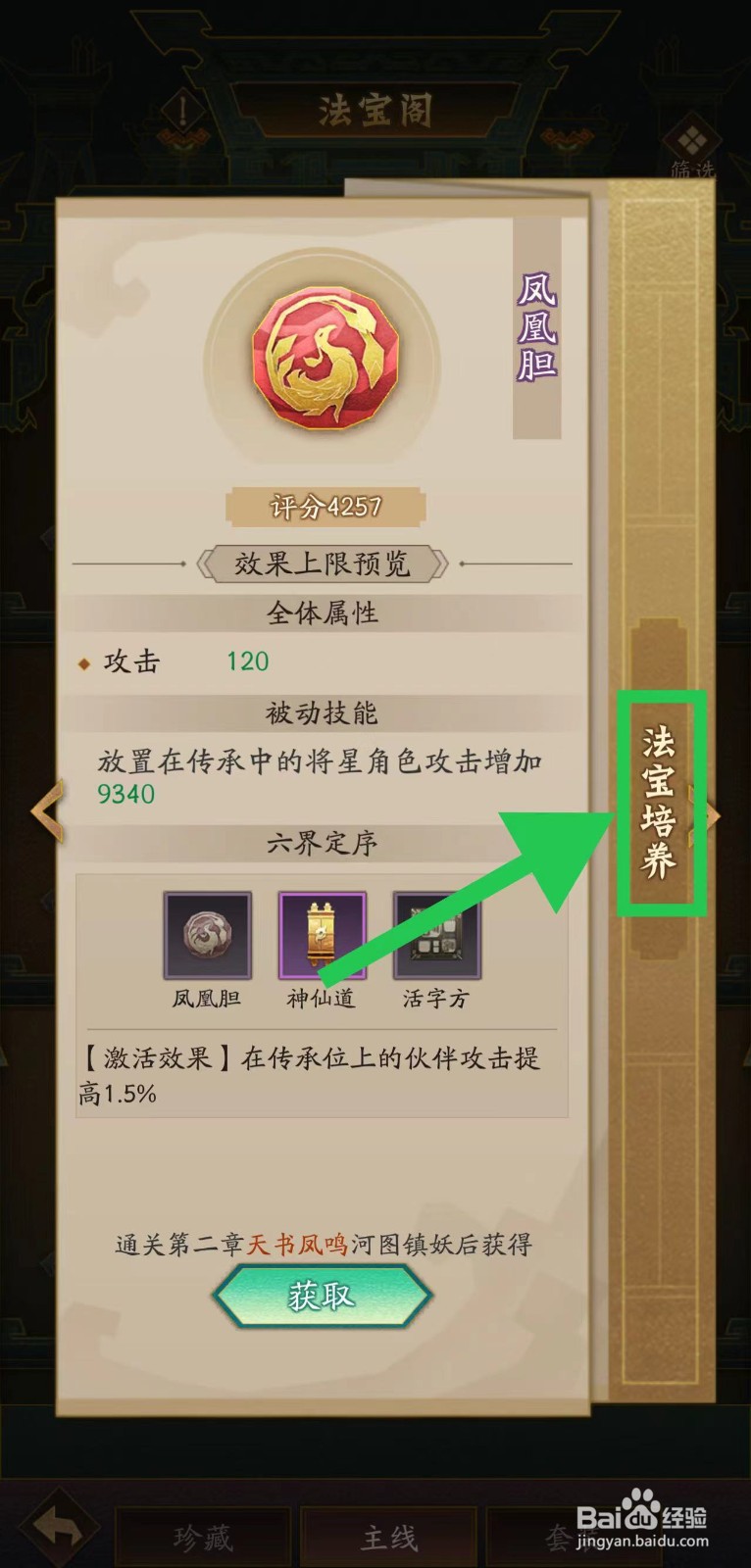Tap the 攻击 attribute row
Viewport: 751px width, 1568px height.
(322, 661)
